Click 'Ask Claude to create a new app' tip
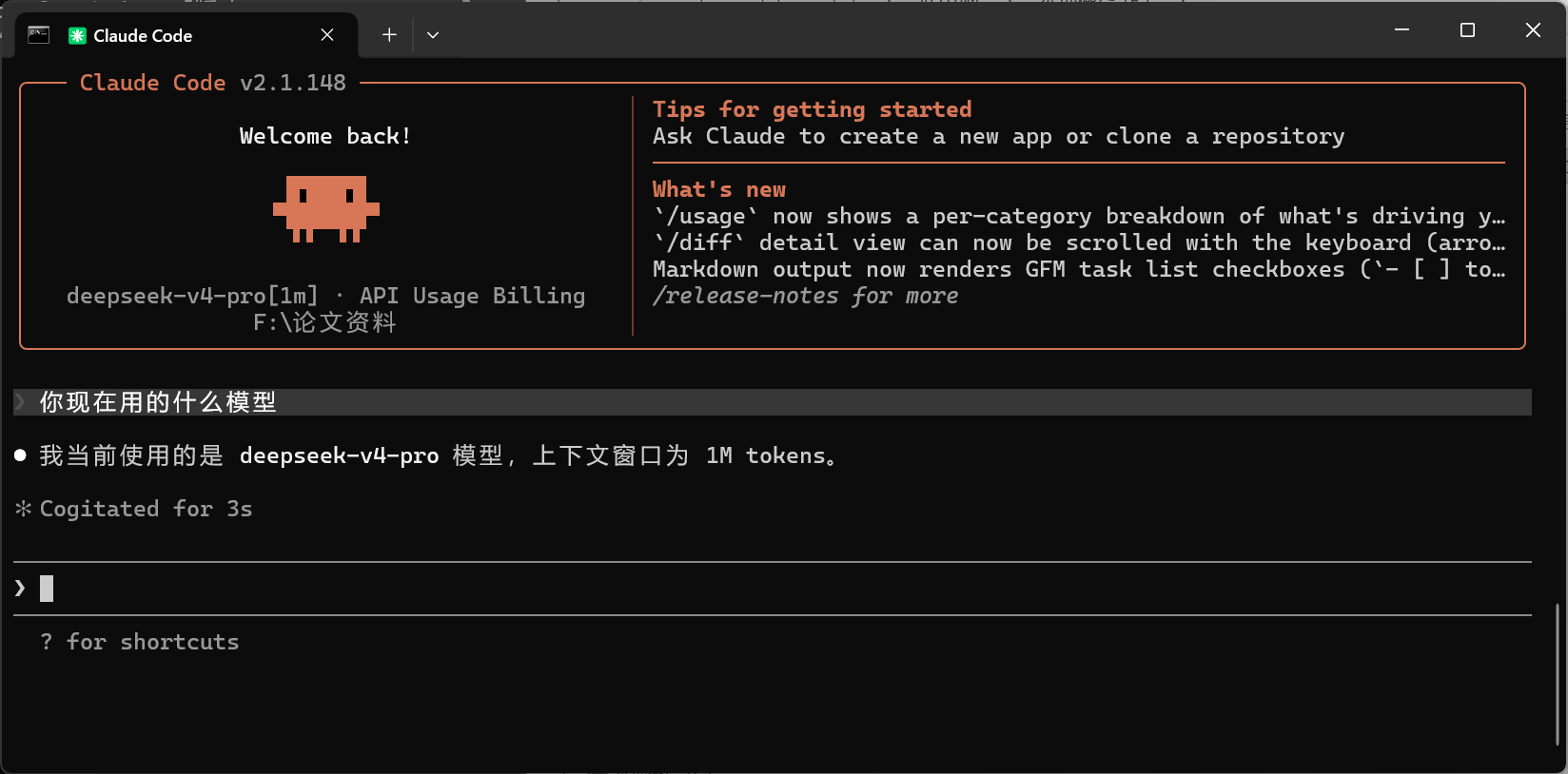 [999, 136]
